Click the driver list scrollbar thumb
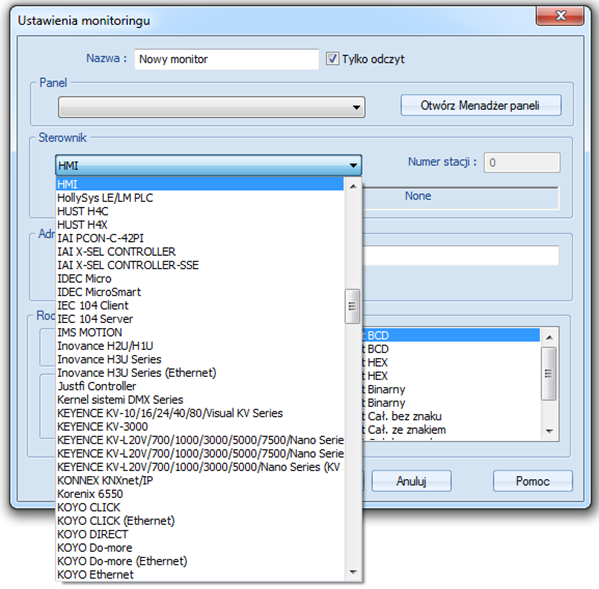 coord(352,306)
